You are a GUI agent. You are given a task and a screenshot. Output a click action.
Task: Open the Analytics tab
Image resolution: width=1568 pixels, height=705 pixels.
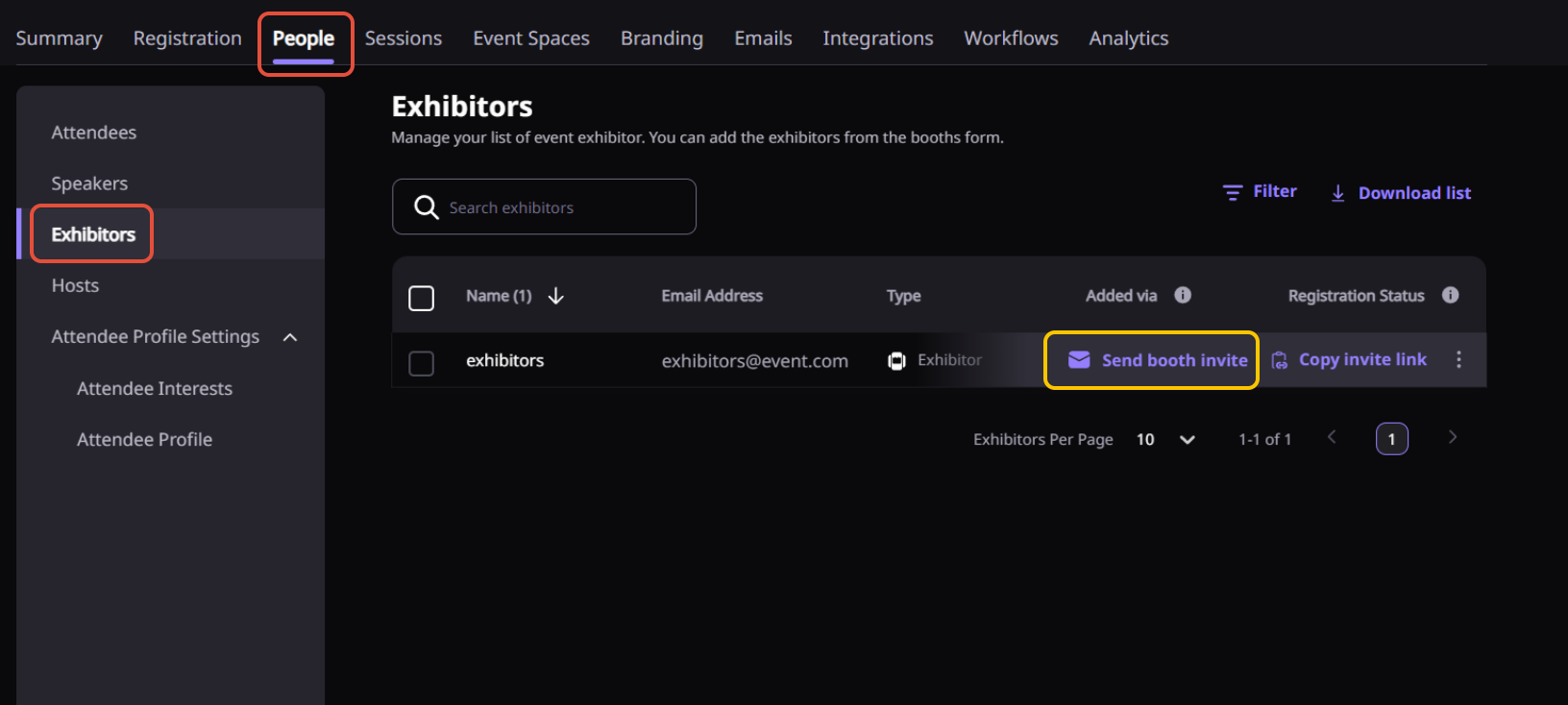(x=1128, y=38)
